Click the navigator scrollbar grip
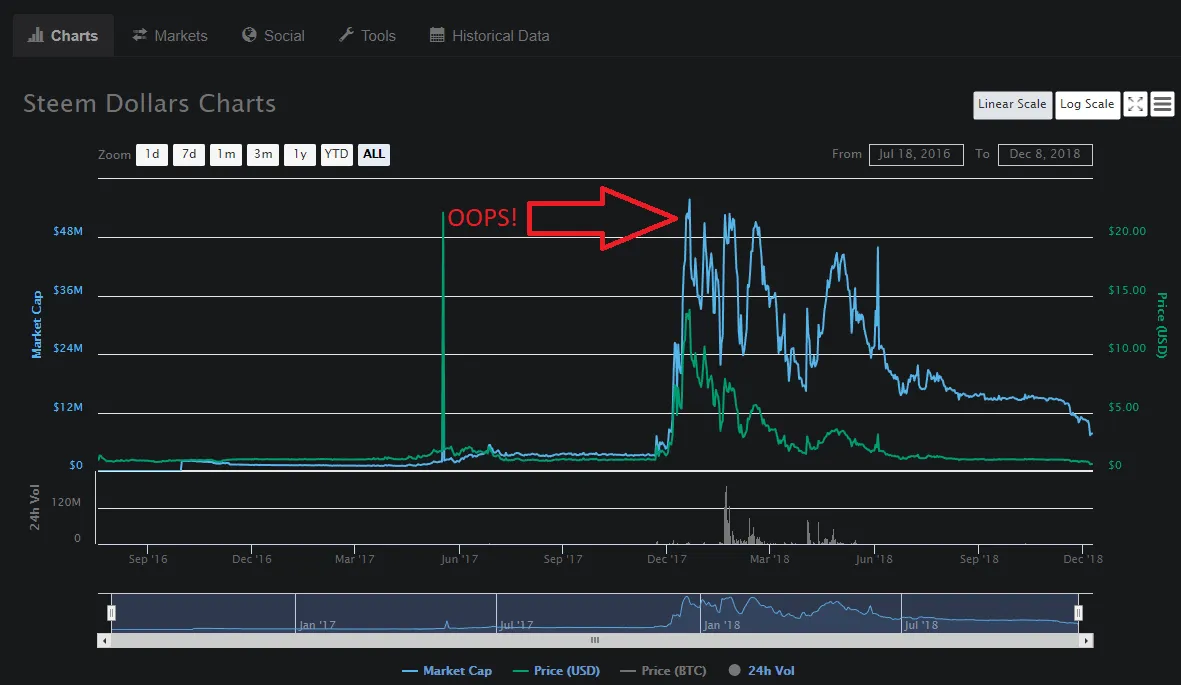 tap(595, 641)
